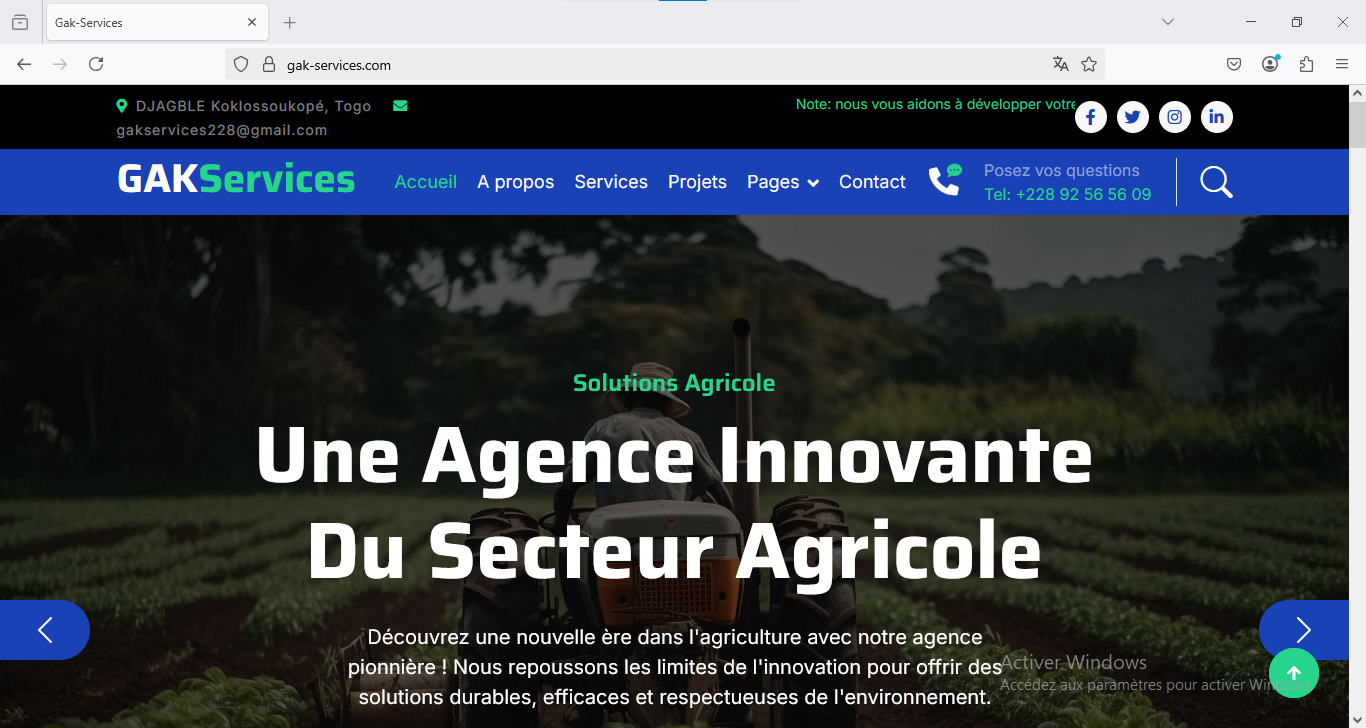Go to the previous slide with the left arrow
This screenshot has height=728, width=1366.
[x=45, y=630]
